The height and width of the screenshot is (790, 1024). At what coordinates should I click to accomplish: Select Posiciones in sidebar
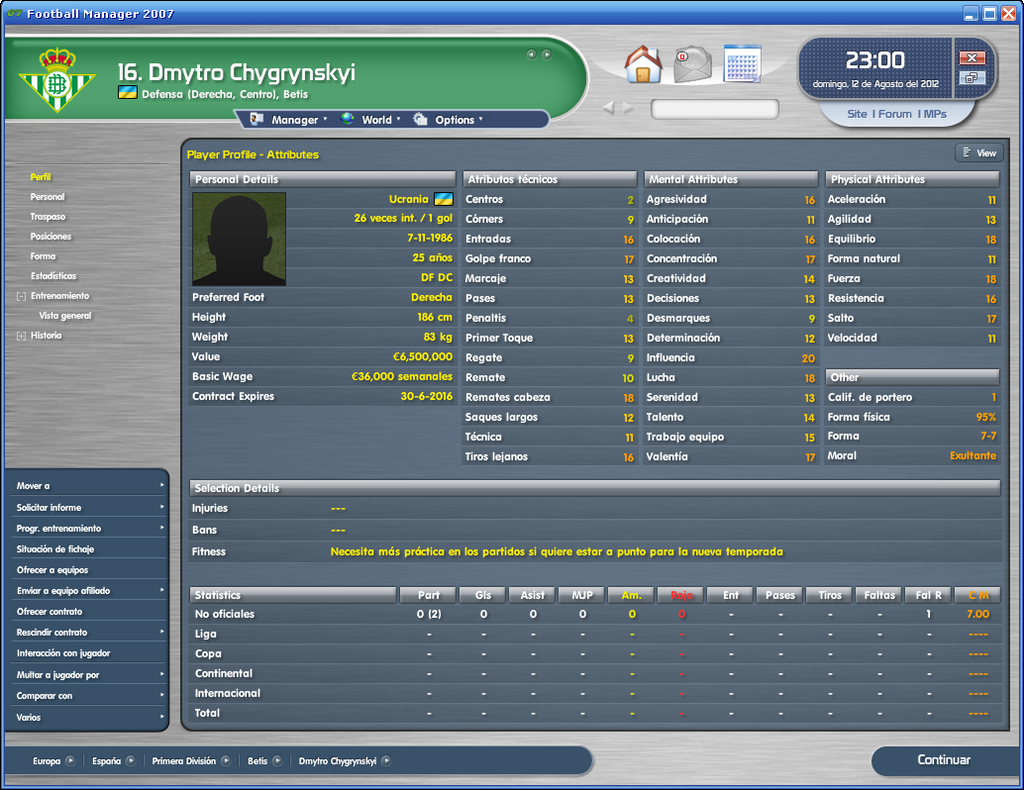coord(51,236)
